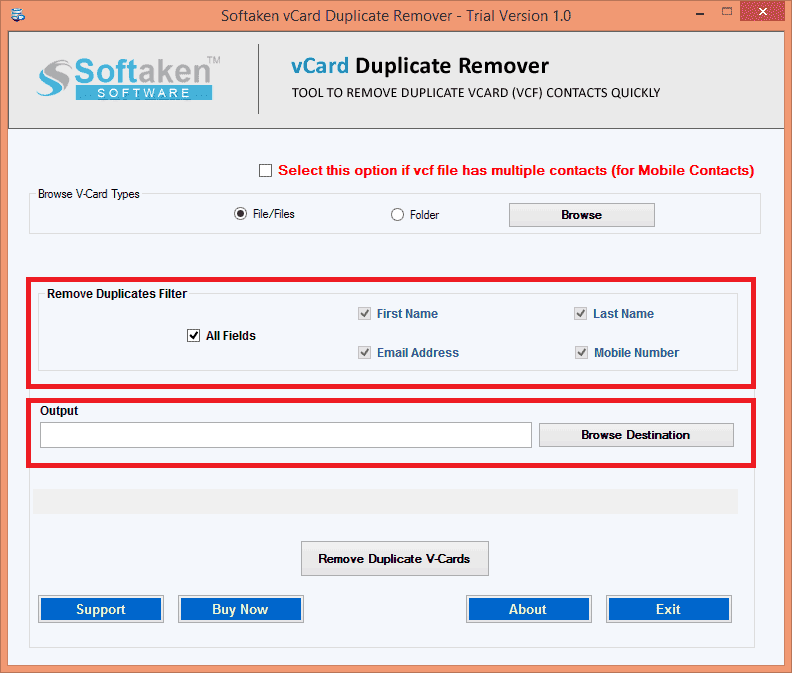Toggle the Last Name checkbox
This screenshot has width=792, height=673.
pyautogui.click(x=580, y=314)
